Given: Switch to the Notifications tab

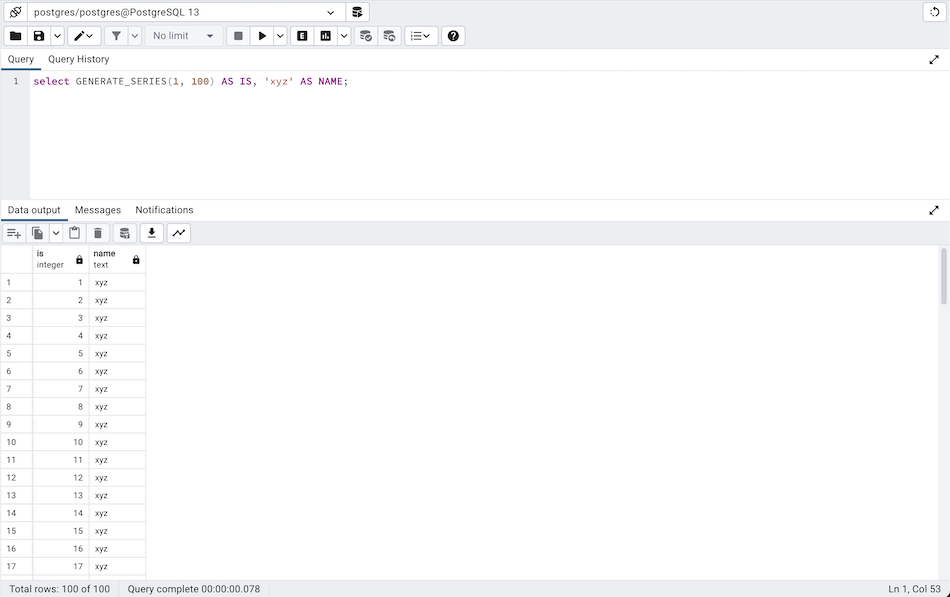Looking at the screenshot, I should tap(164, 210).
